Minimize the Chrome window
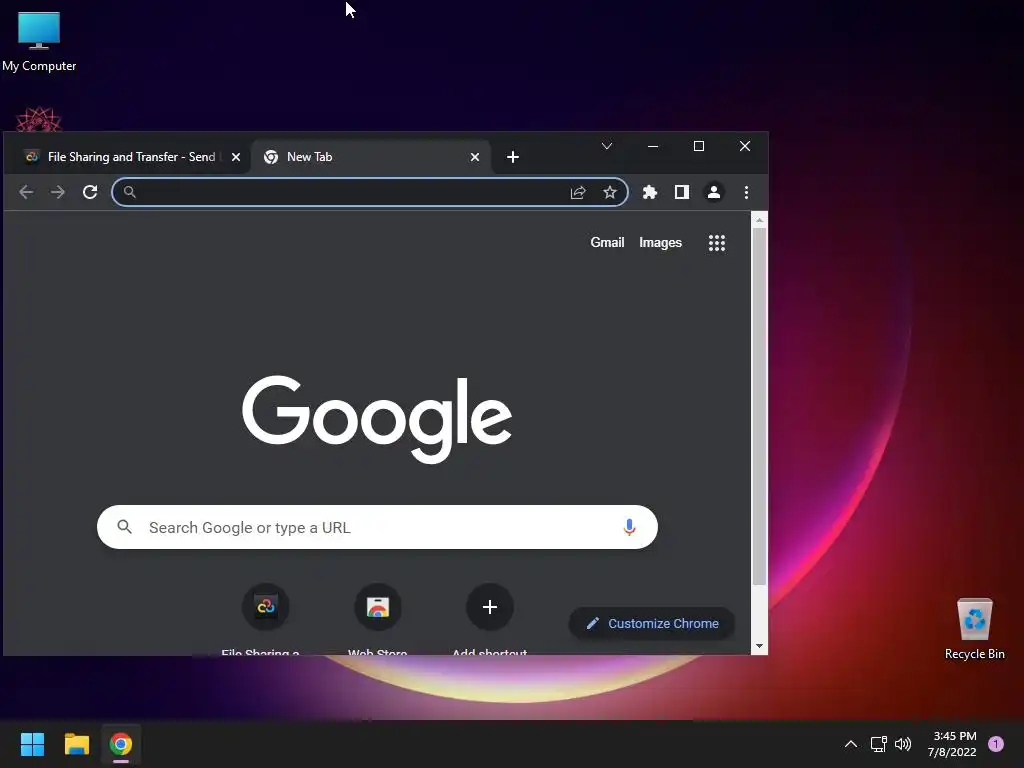Viewport: 1024px width, 768px height. pos(652,146)
